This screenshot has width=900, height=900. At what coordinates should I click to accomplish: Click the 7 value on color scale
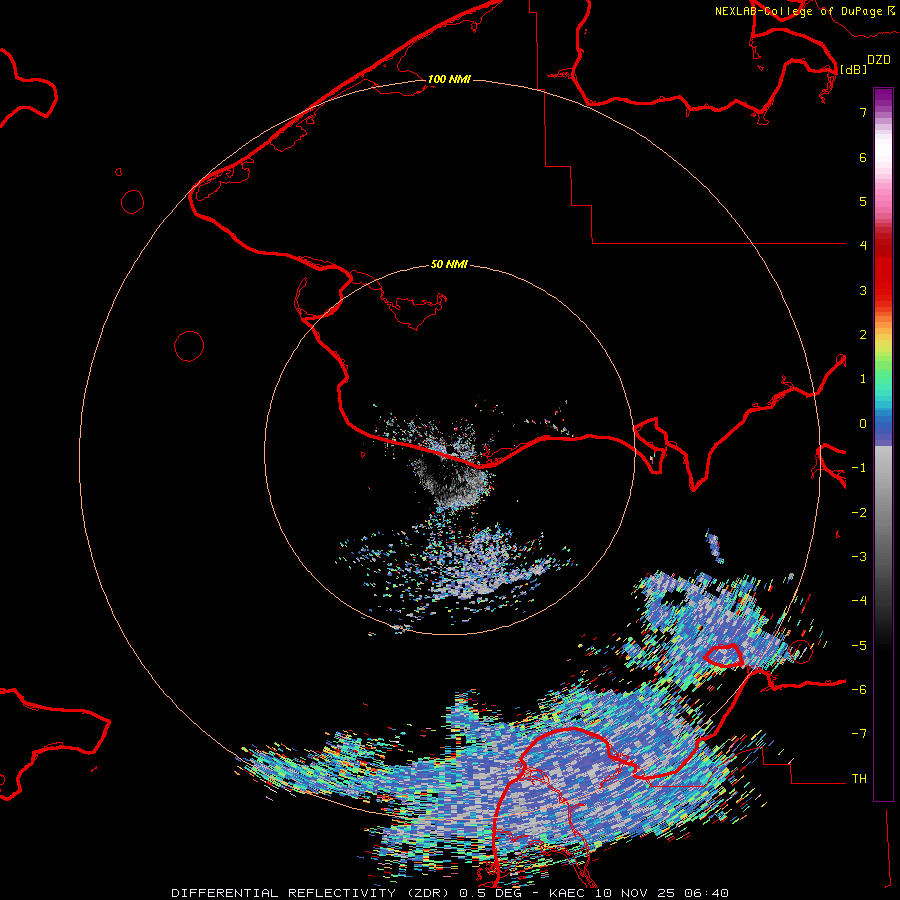click(x=863, y=112)
